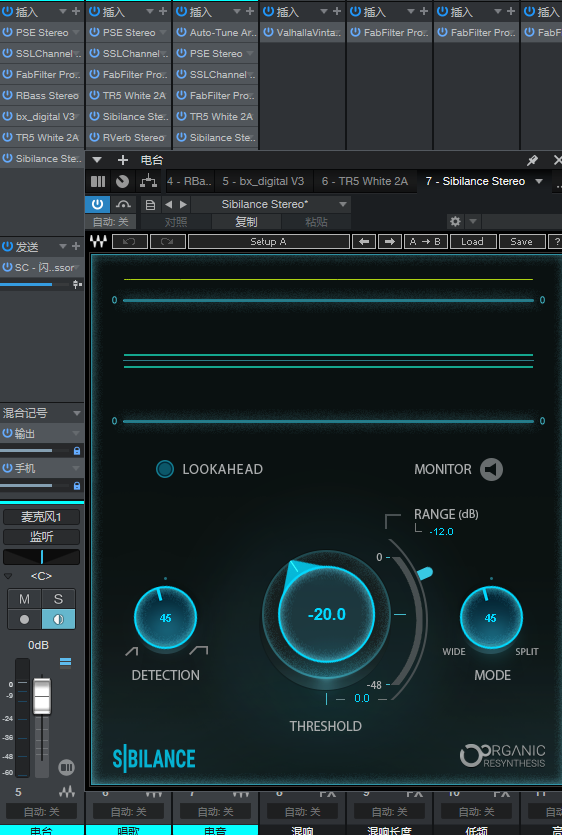
Task: Go to next preset arrow
Action: [x=183, y=204]
